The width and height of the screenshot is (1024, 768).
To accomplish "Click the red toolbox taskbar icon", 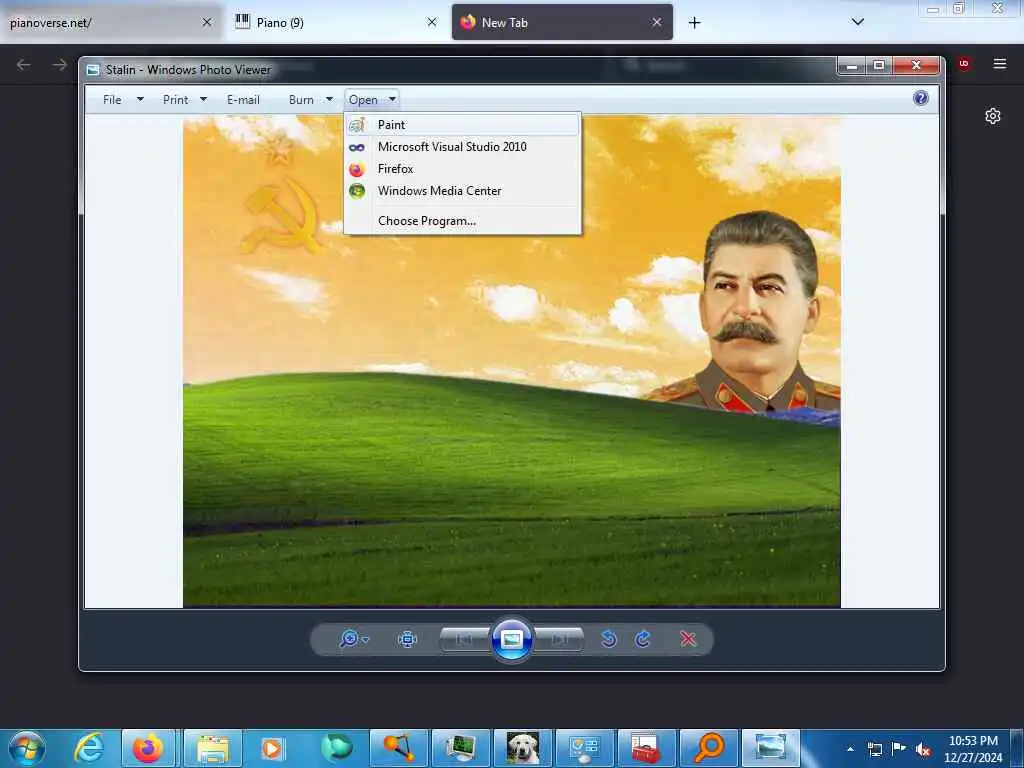I will coord(646,748).
